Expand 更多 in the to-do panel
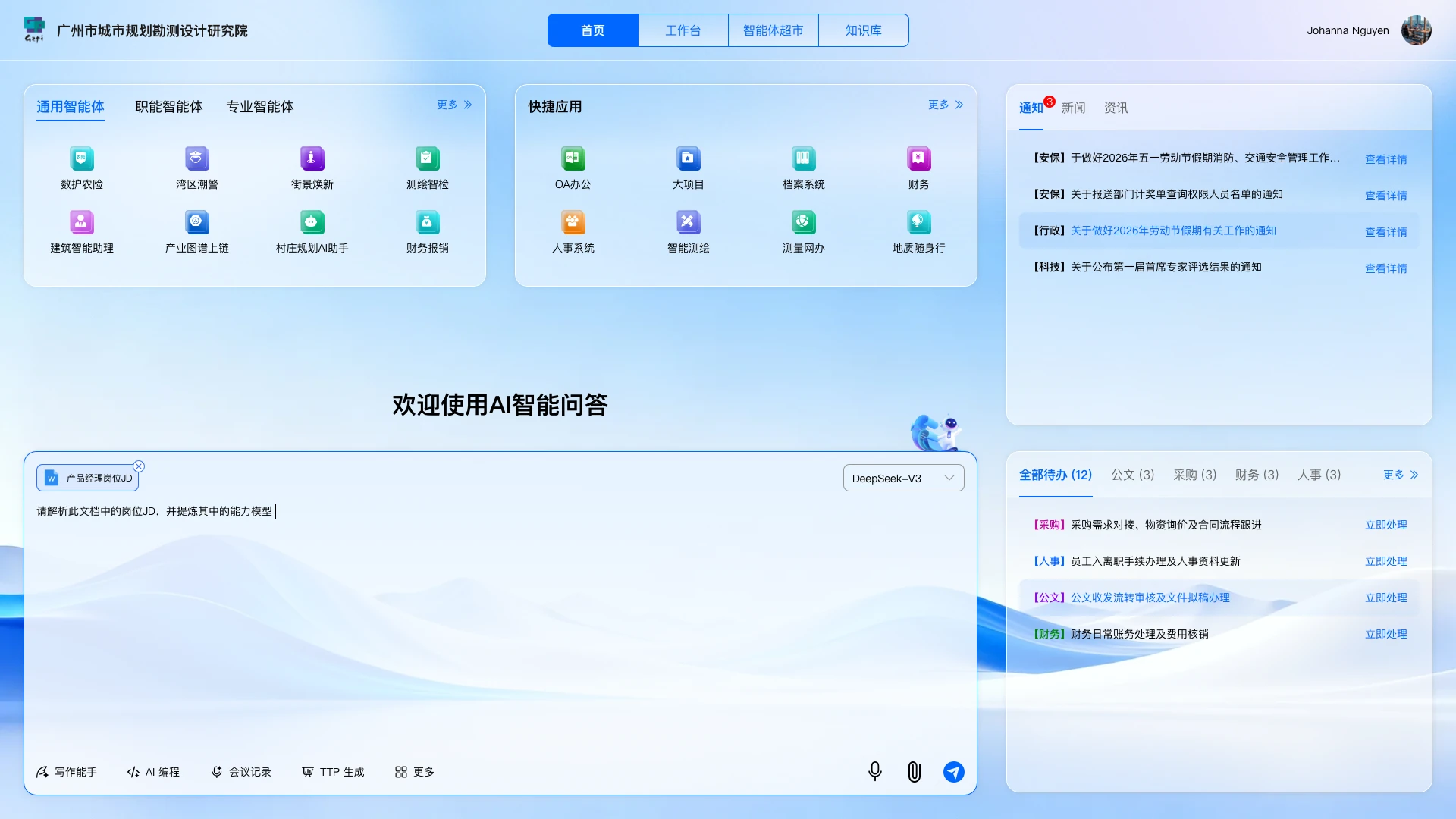This screenshot has height=819, width=1456. point(1401,475)
